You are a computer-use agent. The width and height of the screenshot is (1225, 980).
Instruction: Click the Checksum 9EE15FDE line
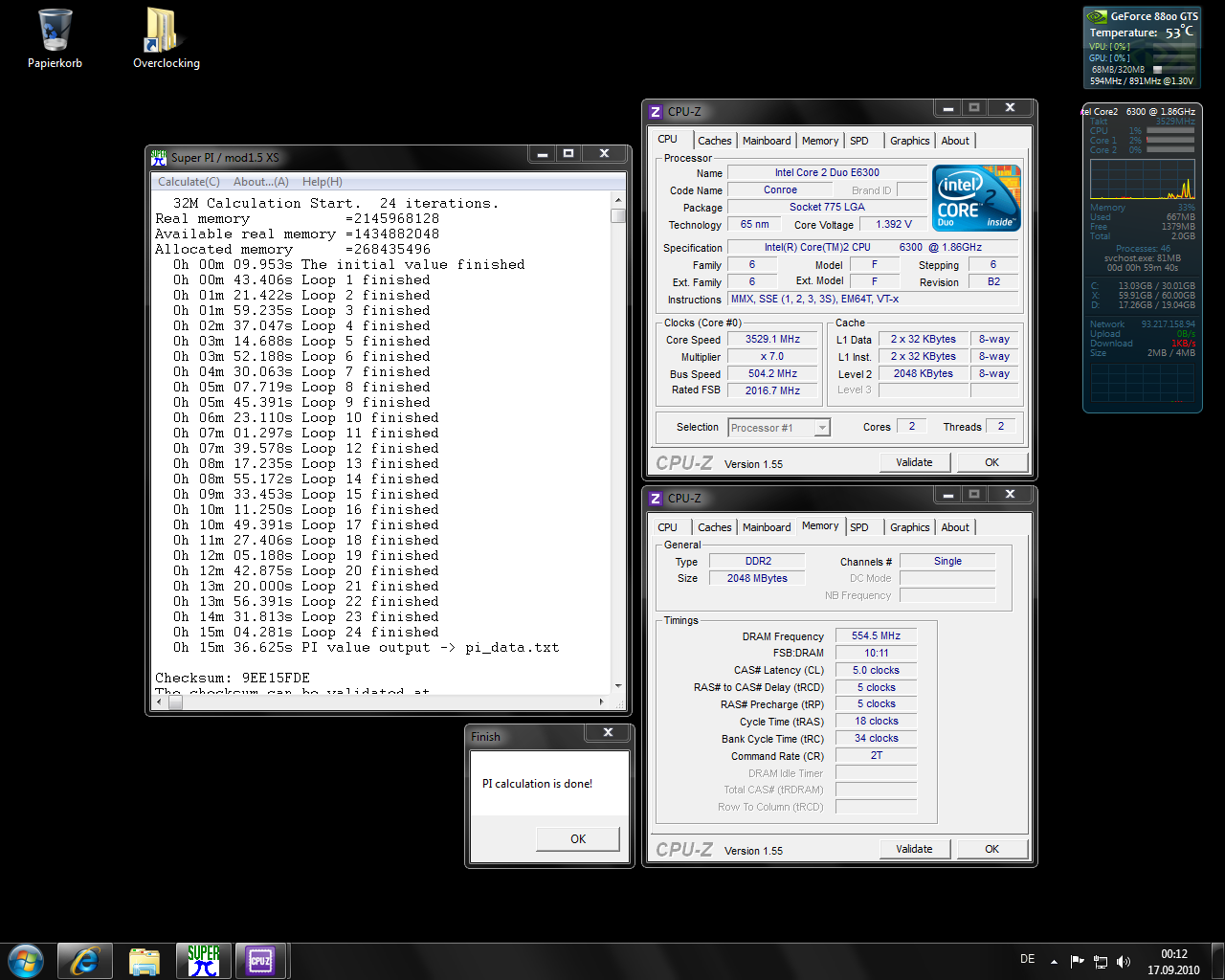[233, 678]
